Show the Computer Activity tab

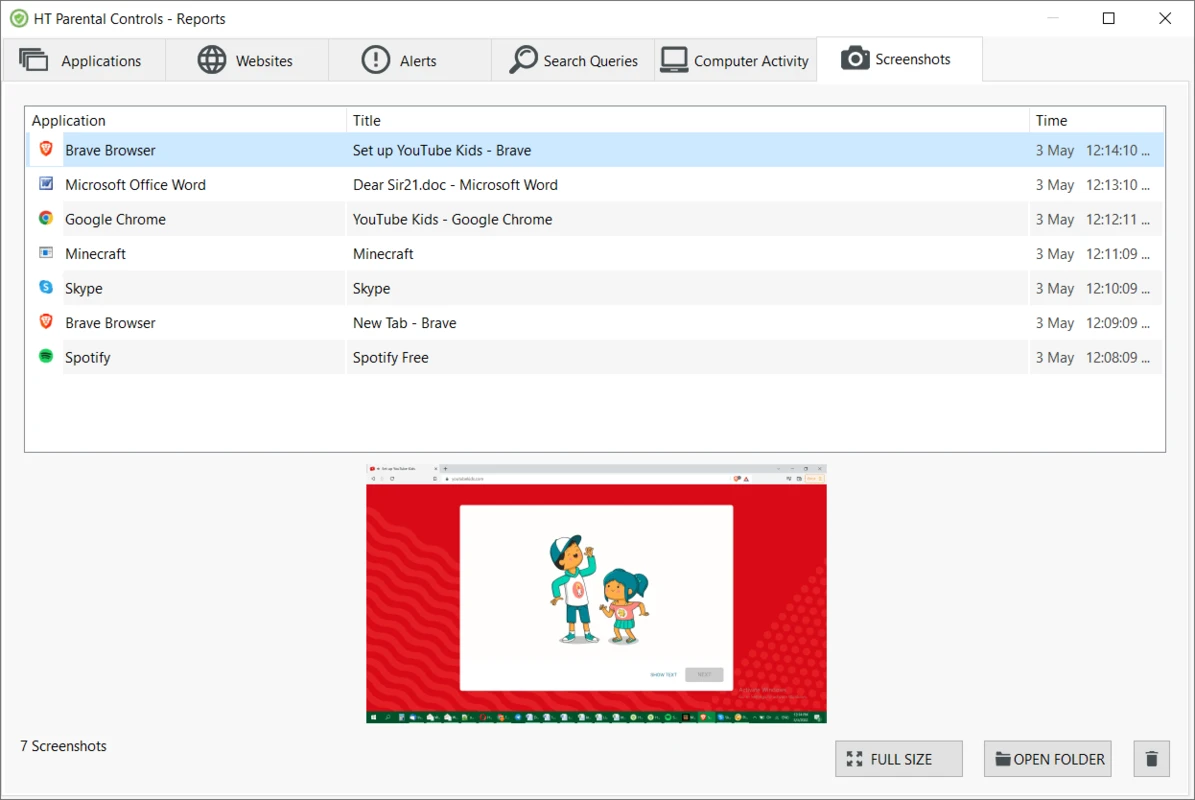coord(735,61)
